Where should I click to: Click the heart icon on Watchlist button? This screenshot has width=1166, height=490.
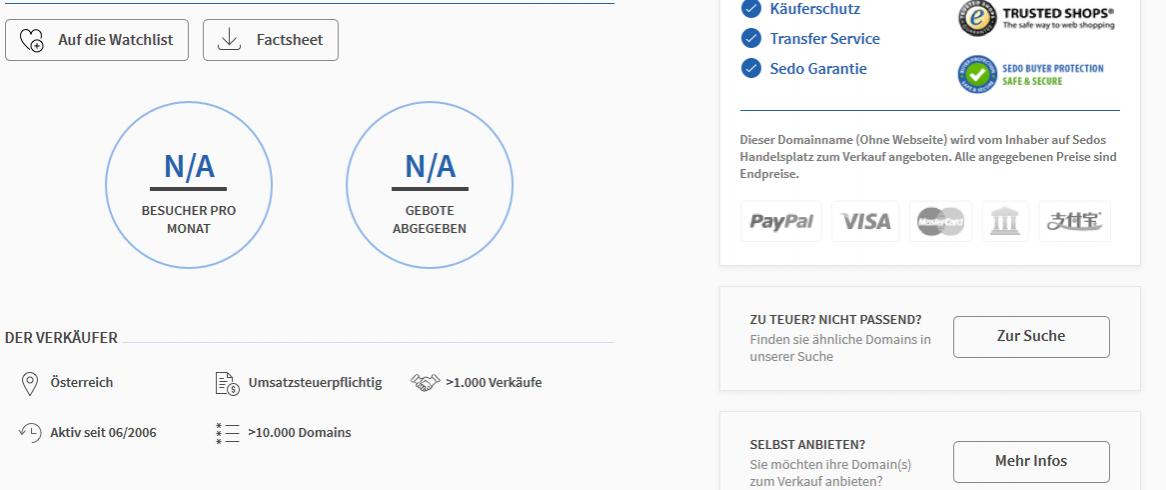coord(31,40)
